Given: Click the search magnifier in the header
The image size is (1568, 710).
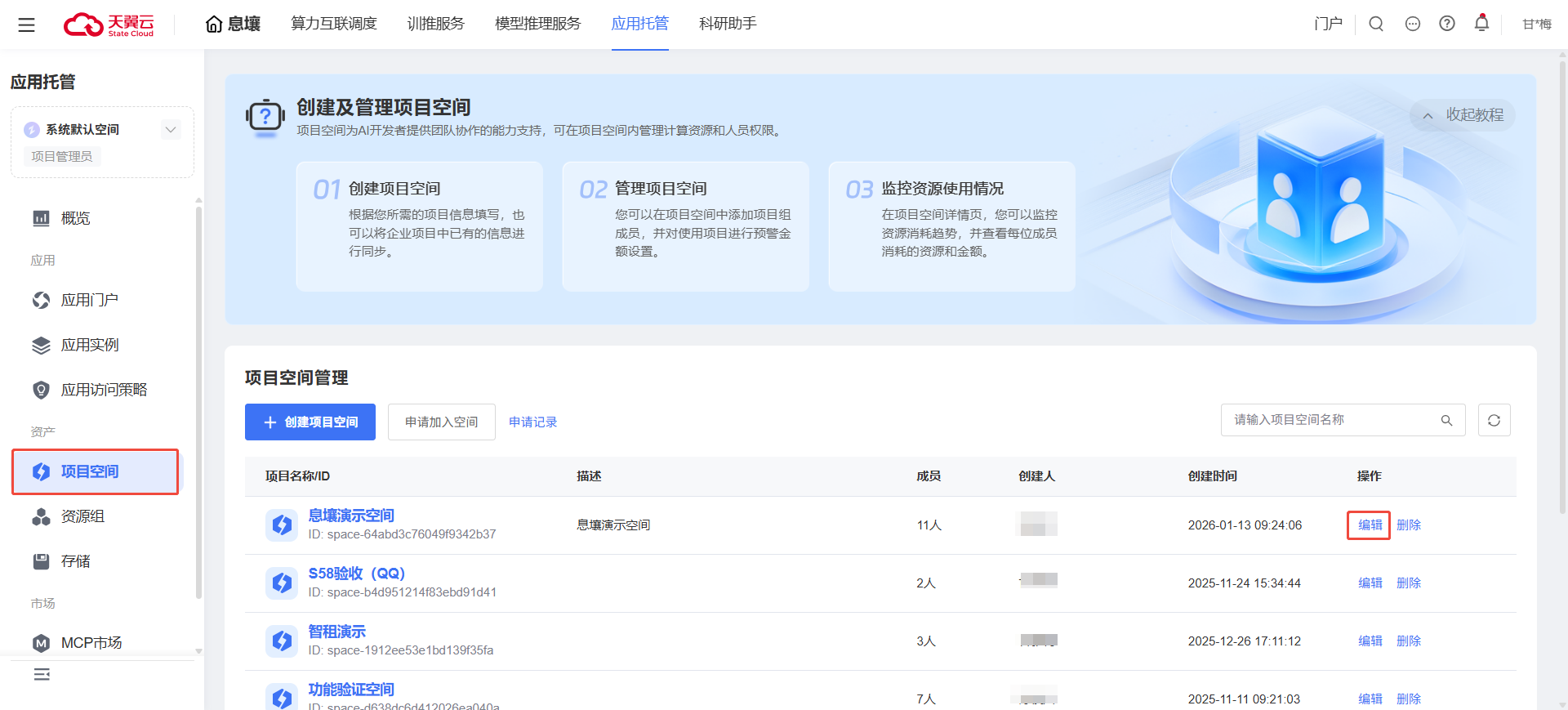Looking at the screenshot, I should [x=1376, y=24].
